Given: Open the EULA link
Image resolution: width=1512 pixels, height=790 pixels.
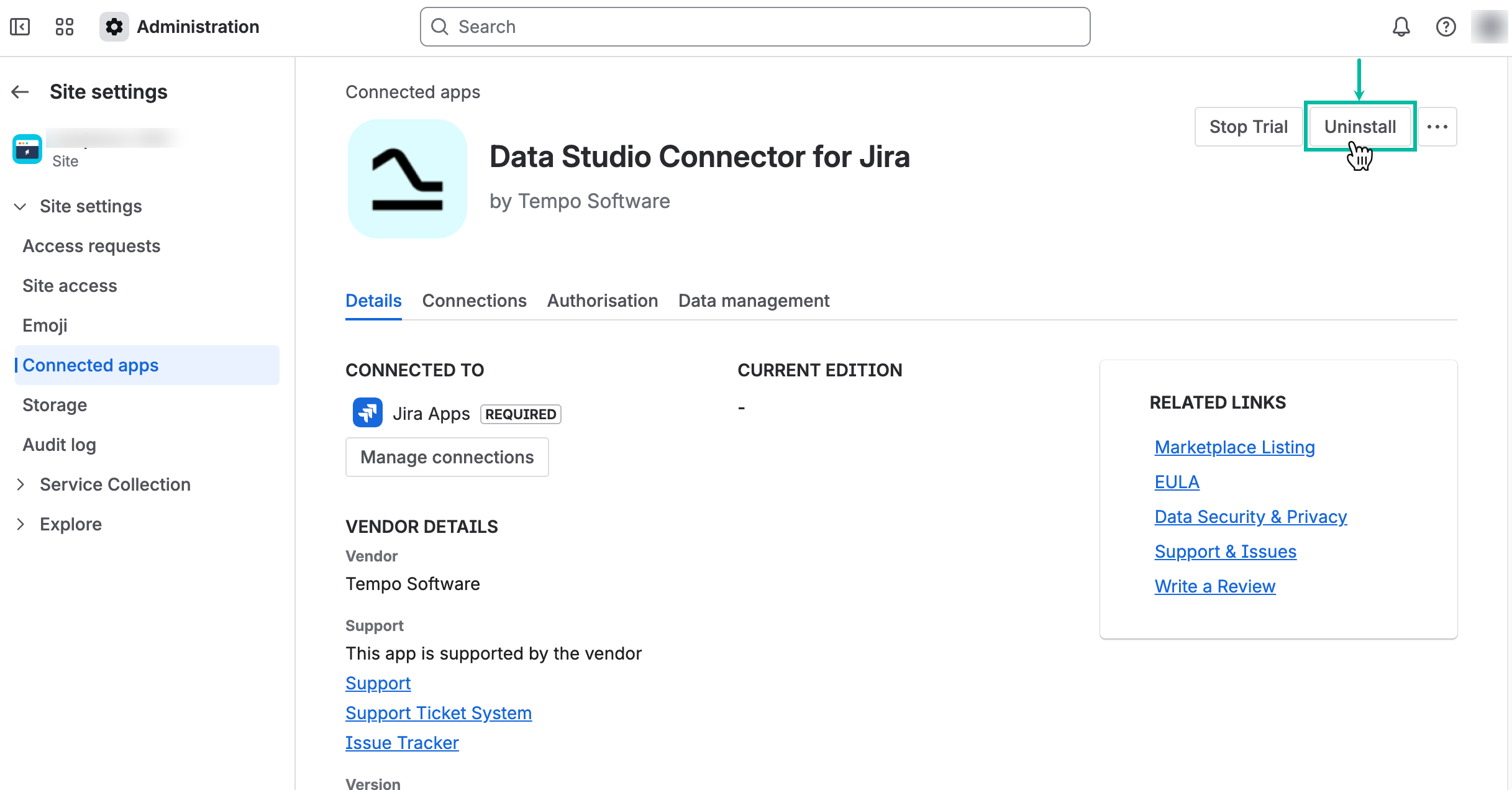Looking at the screenshot, I should (1177, 482).
